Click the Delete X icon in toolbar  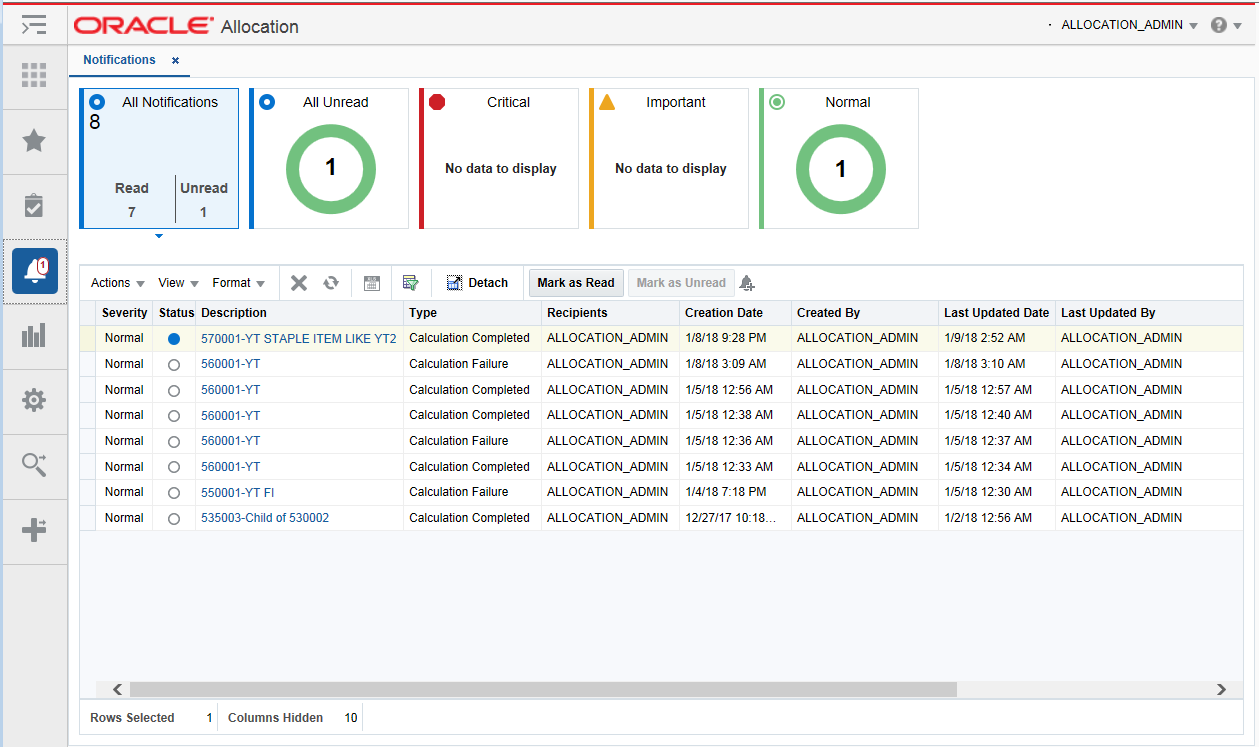(x=299, y=283)
